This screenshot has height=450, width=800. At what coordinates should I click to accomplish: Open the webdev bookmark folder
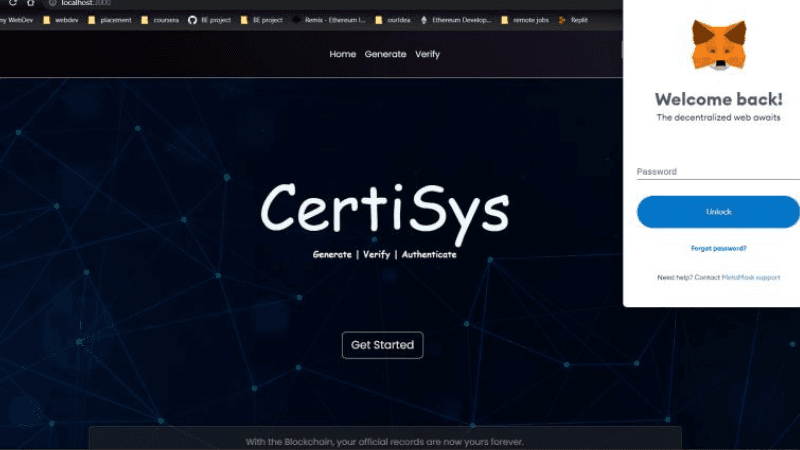[61, 20]
